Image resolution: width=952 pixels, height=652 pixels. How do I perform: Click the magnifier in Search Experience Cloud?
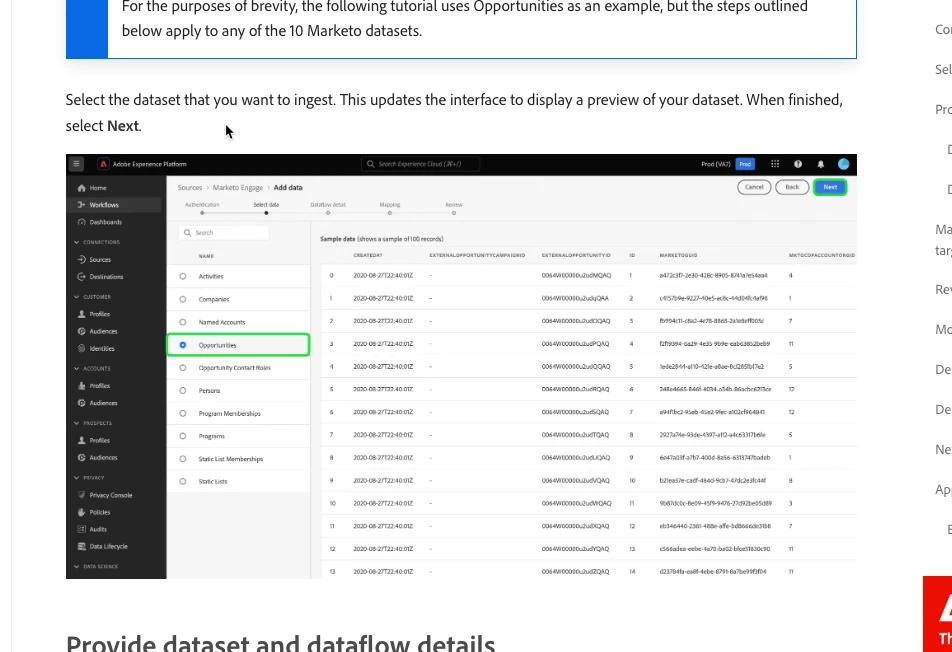click(x=370, y=164)
